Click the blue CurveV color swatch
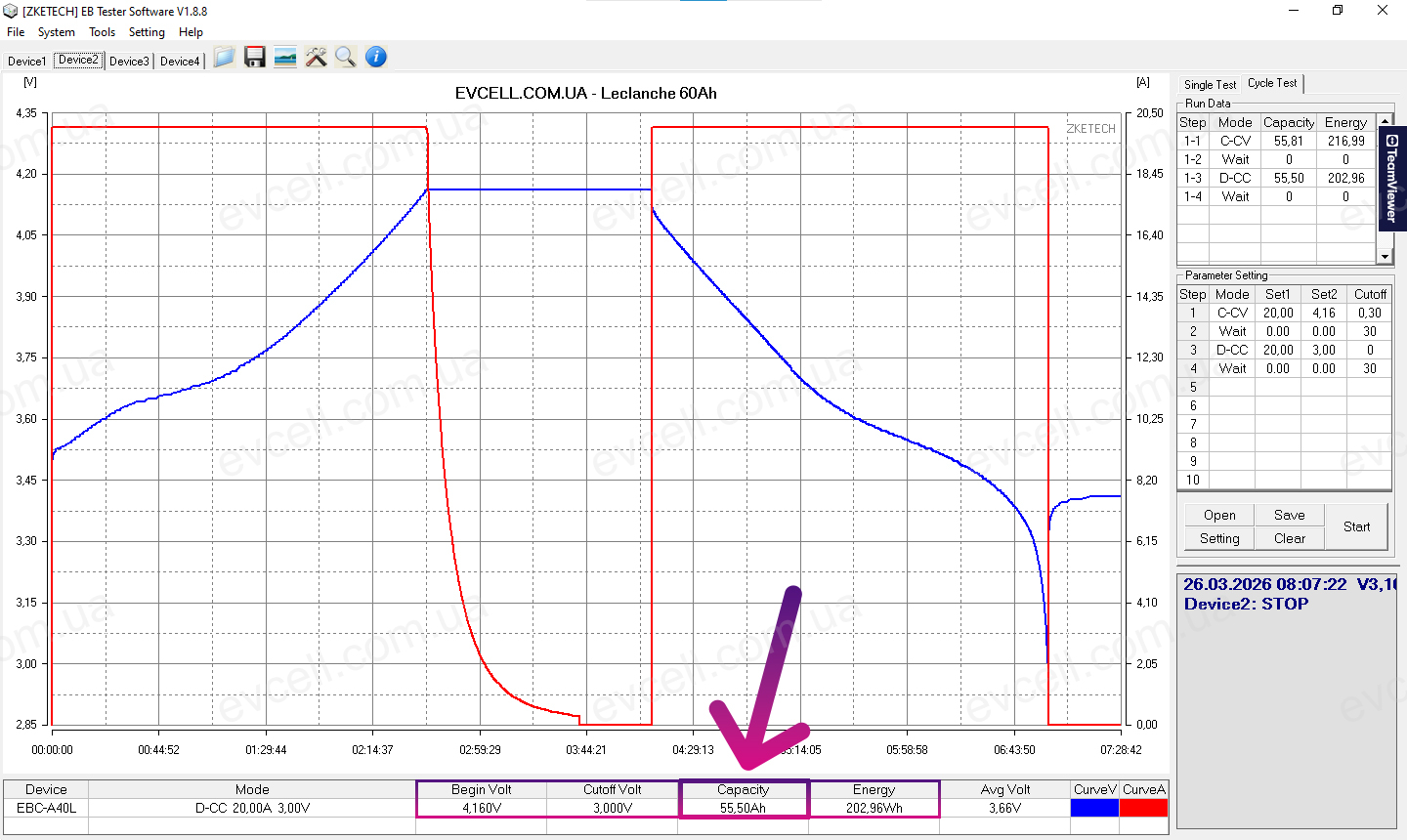 point(1094,808)
